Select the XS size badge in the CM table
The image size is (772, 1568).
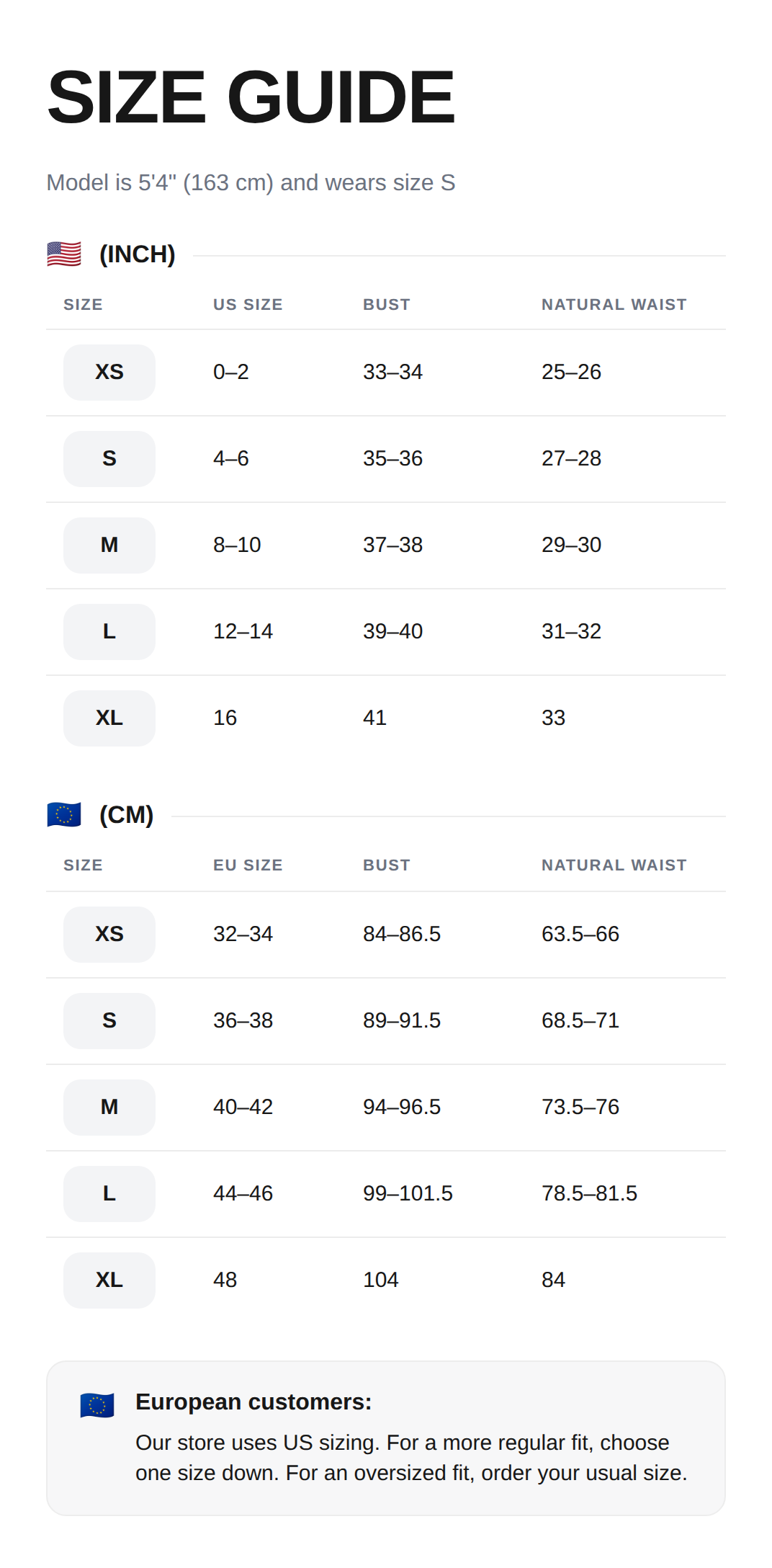pos(109,935)
